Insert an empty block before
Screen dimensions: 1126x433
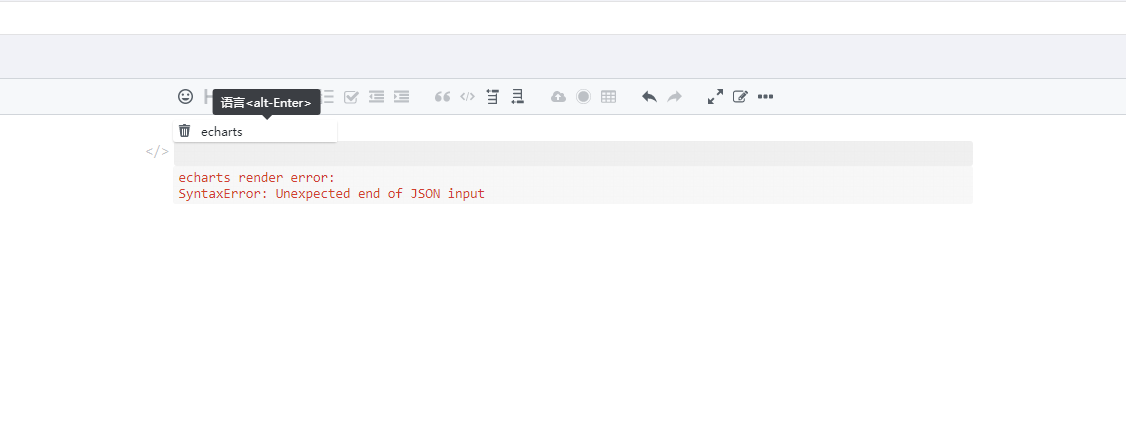tap(492, 96)
